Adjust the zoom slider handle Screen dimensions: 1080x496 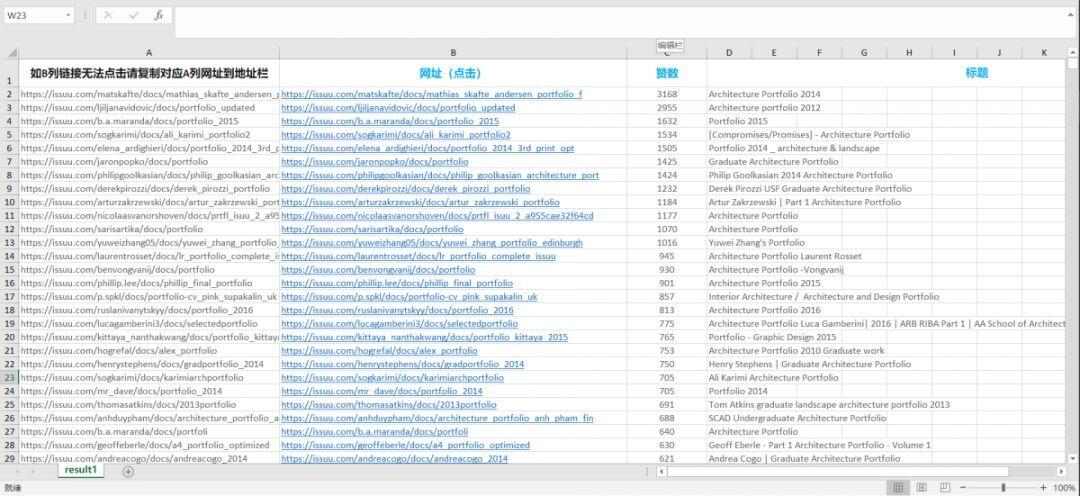(1003, 488)
